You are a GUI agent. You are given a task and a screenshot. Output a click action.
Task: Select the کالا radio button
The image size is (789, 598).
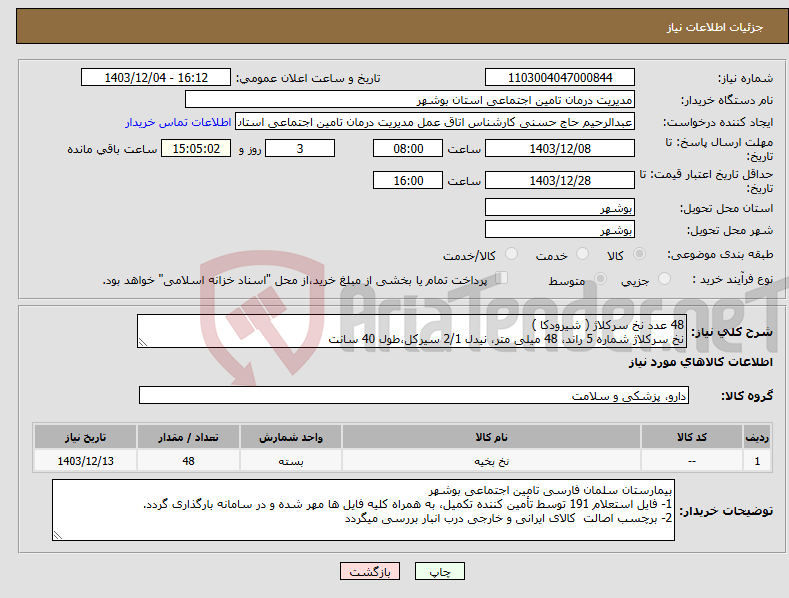pos(640,254)
